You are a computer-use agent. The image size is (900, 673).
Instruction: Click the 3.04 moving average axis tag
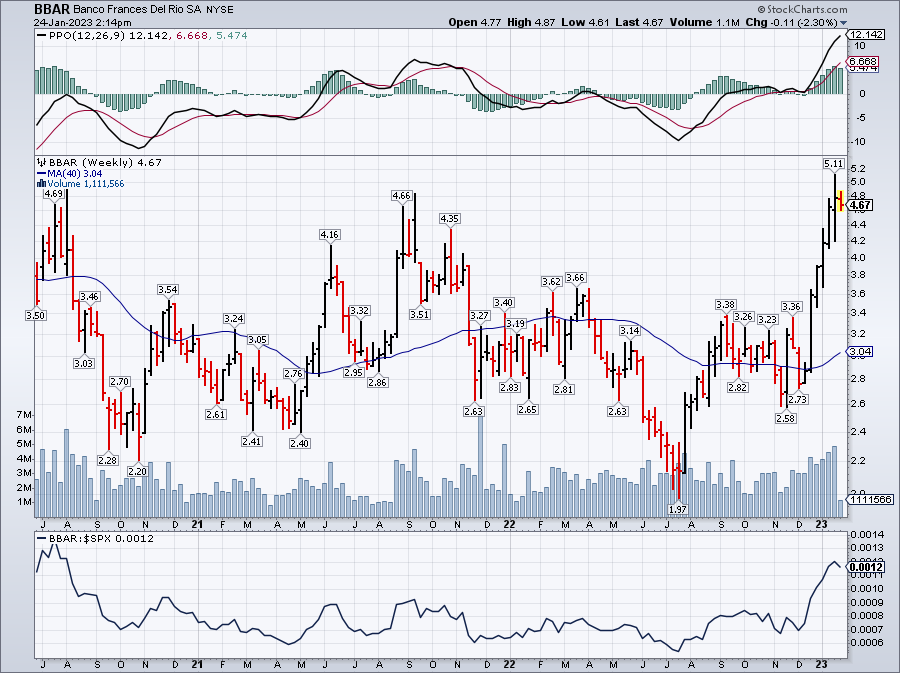pyautogui.click(x=860, y=352)
